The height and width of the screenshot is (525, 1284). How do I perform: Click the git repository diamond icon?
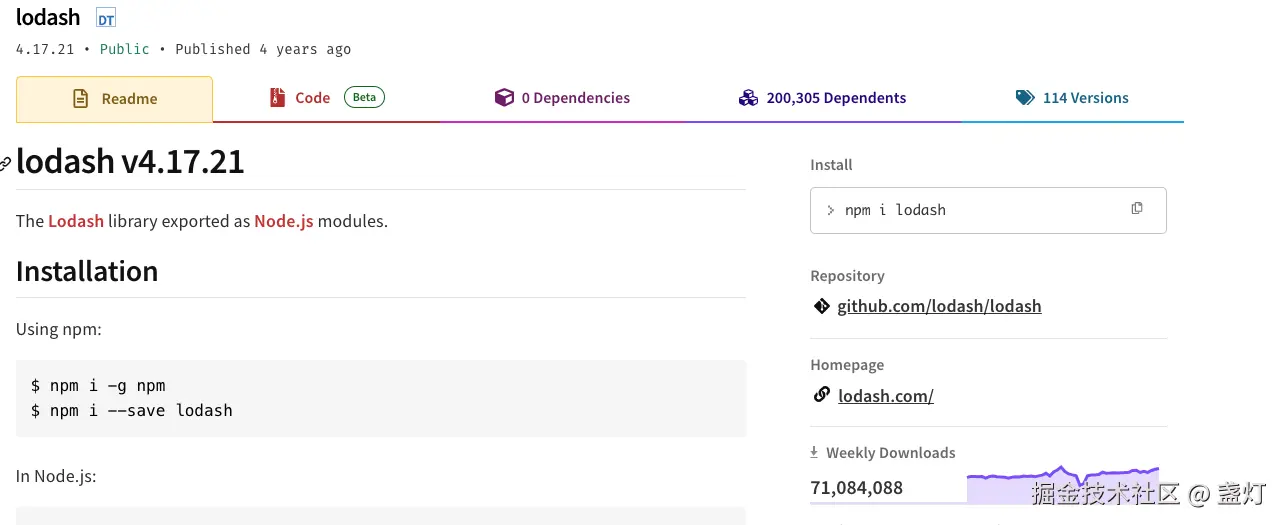821,306
